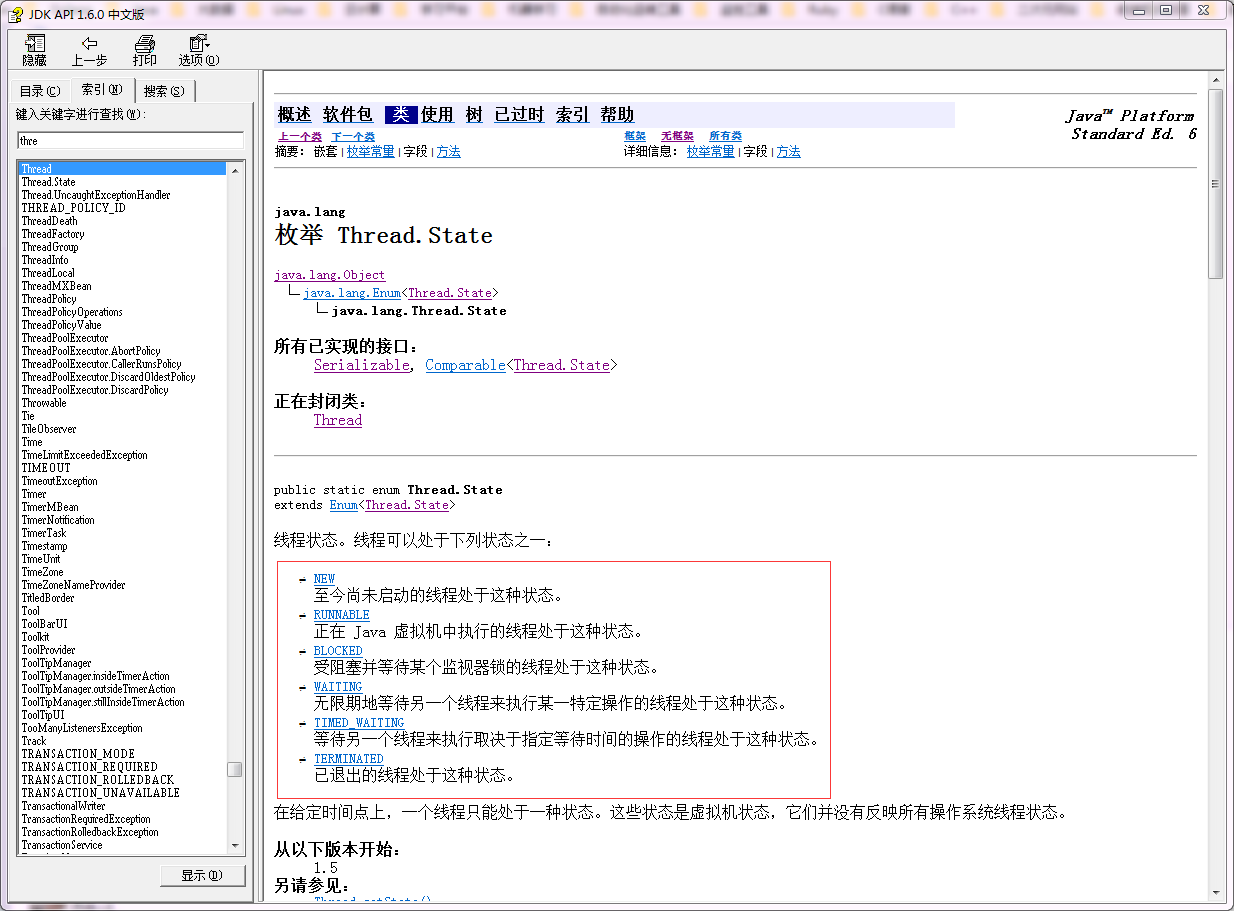Select 'ThreadPoolExecutor.AbortPolicy' index entry
The height and width of the screenshot is (911, 1234).
pyautogui.click(x=91, y=351)
